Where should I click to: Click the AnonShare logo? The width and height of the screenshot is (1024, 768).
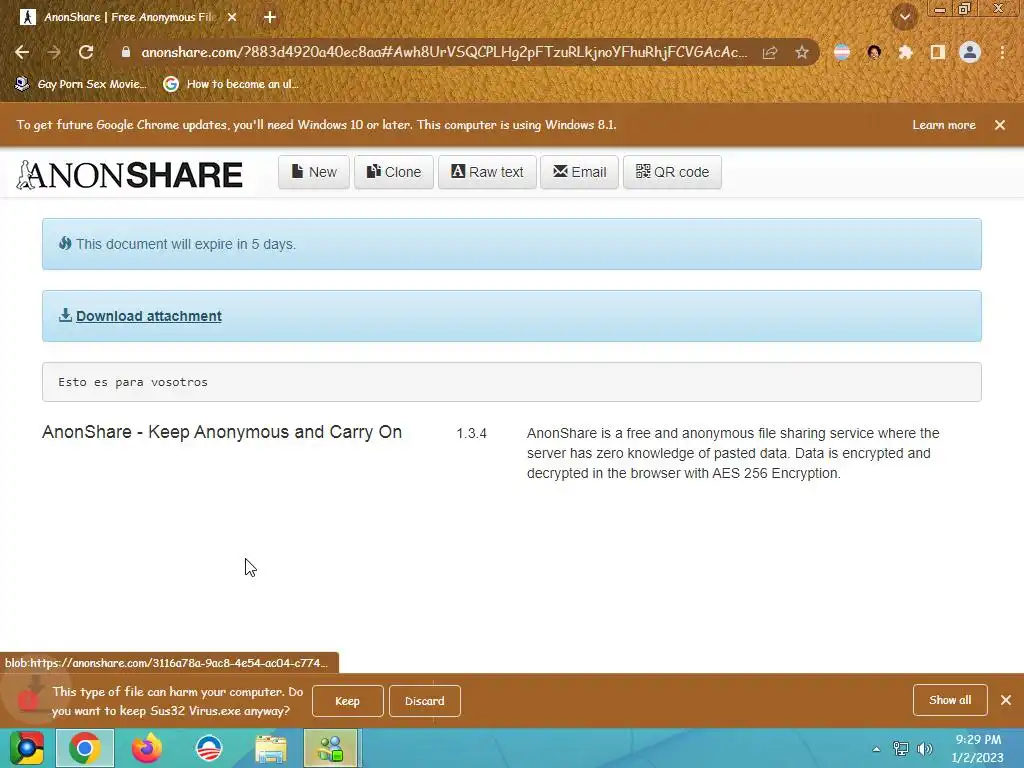pos(129,174)
